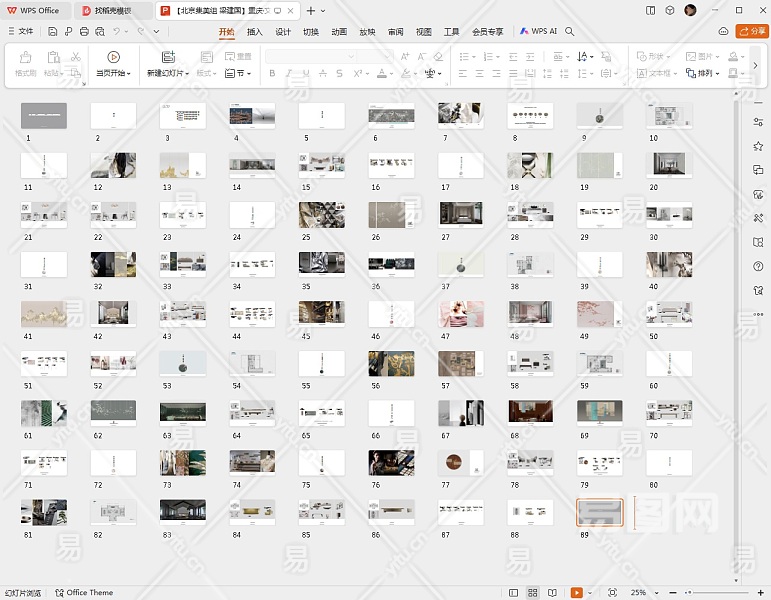Click the print icon in the quick access toolbar

84,31
